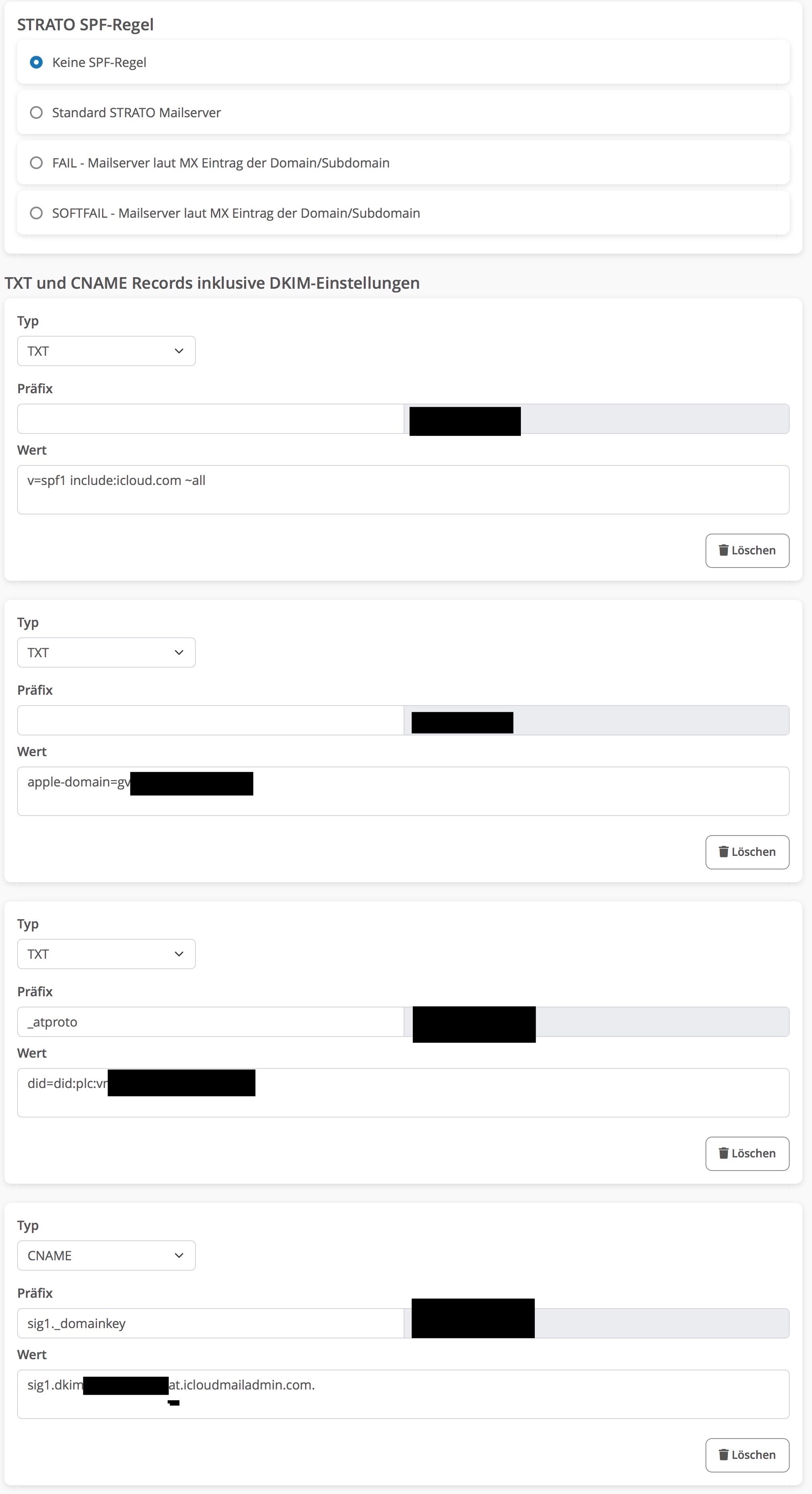
Task: Expand Typ dropdown for _atproto record
Action: point(106,954)
